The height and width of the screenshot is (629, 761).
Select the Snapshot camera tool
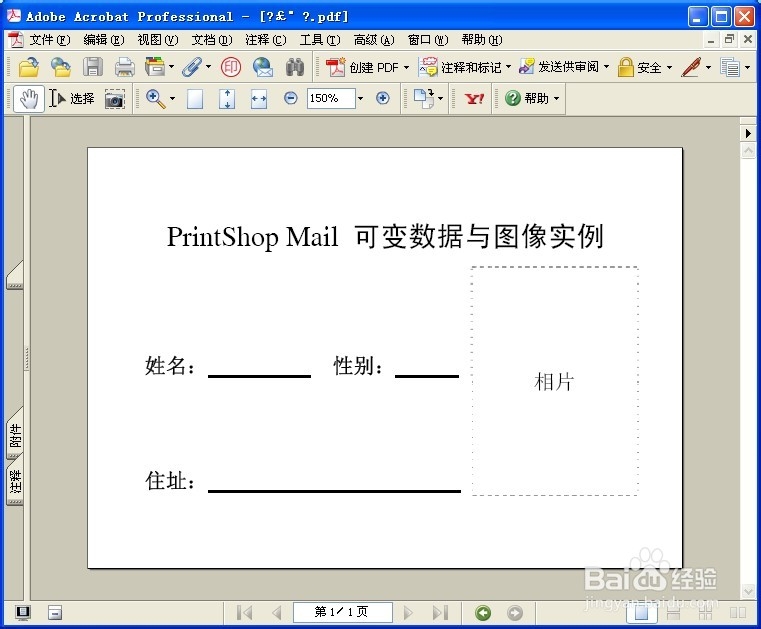[x=115, y=99]
